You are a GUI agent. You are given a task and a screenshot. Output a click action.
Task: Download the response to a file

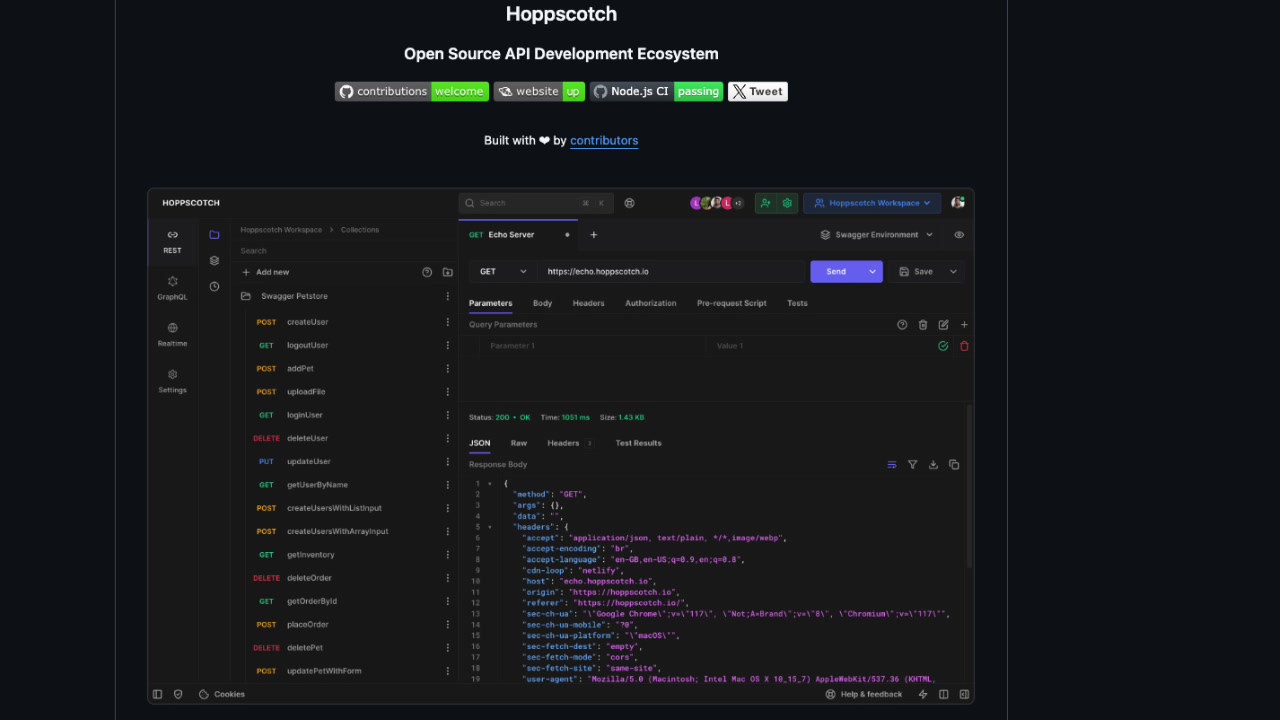(933, 464)
